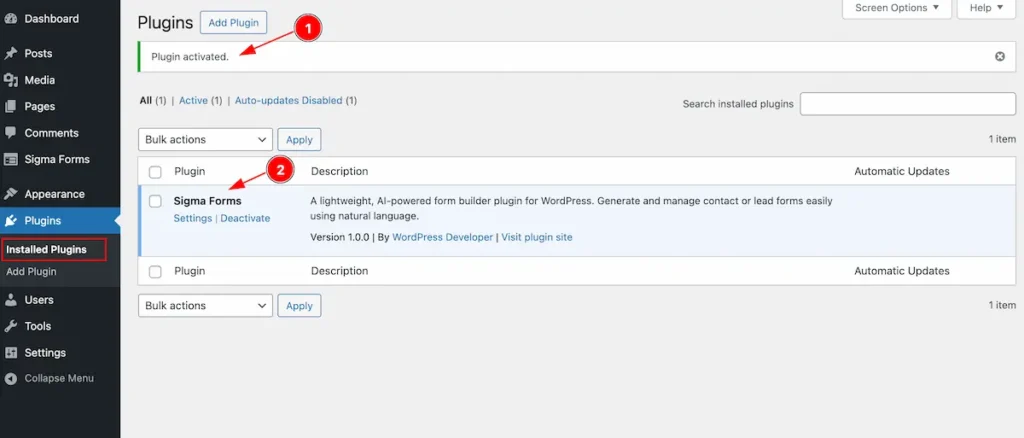Check the Sigma Forms plugin checkbox
This screenshot has width=1024, height=438.
155,201
